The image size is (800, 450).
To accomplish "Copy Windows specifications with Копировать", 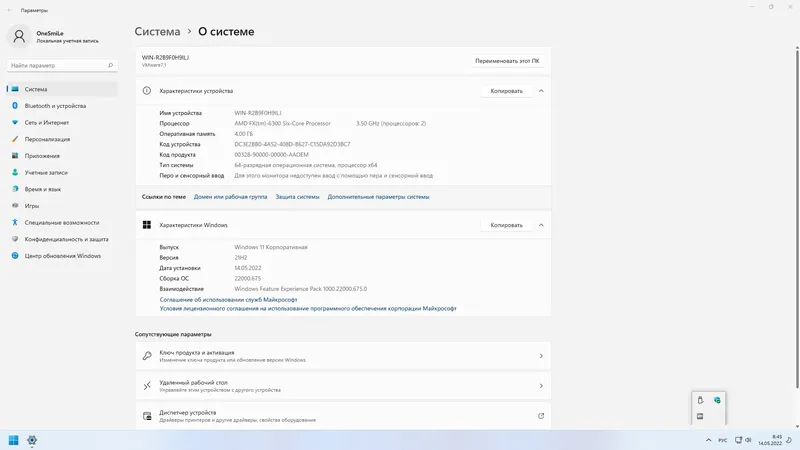I will [506, 225].
